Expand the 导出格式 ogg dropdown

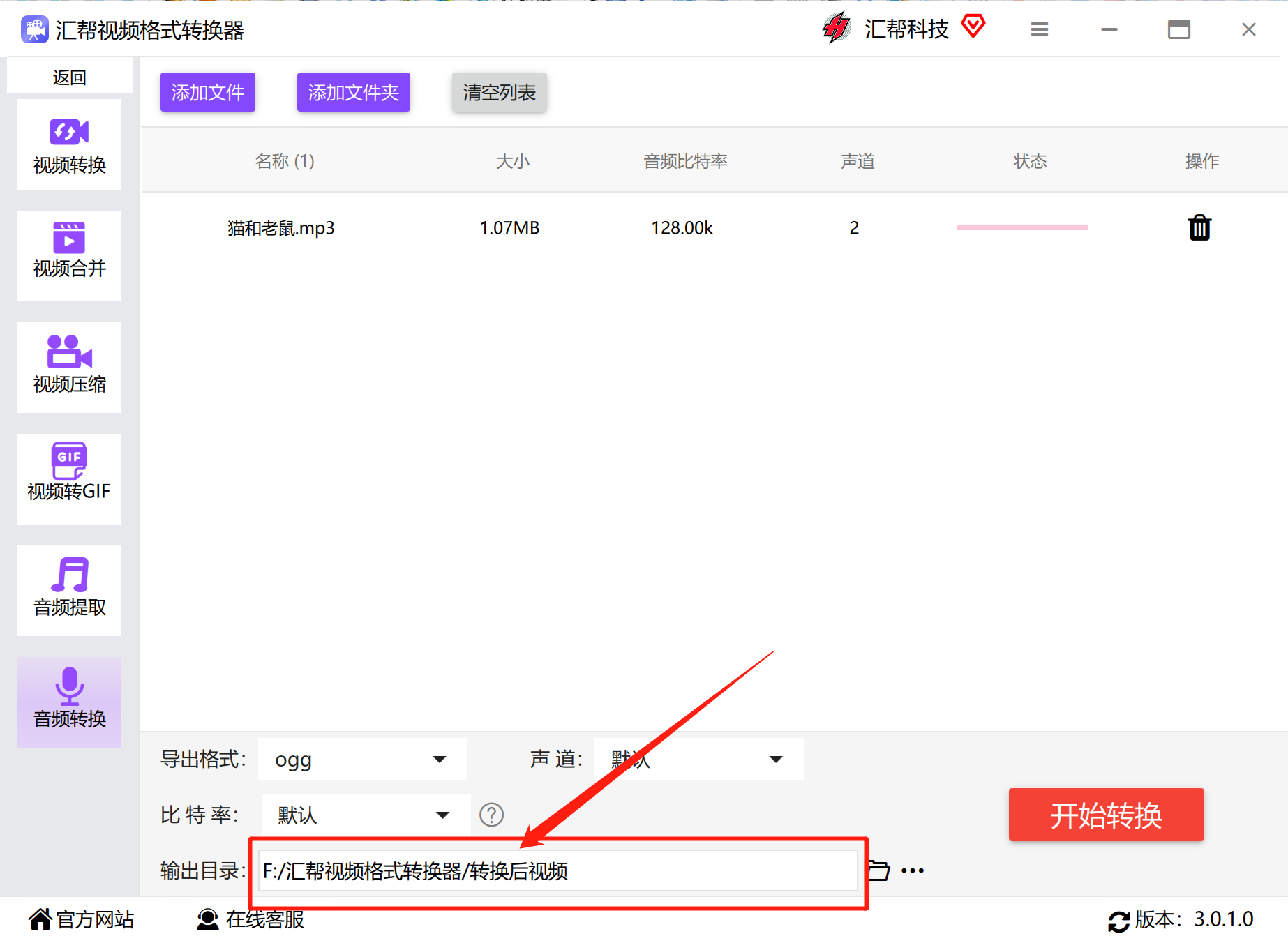pyautogui.click(x=362, y=759)
